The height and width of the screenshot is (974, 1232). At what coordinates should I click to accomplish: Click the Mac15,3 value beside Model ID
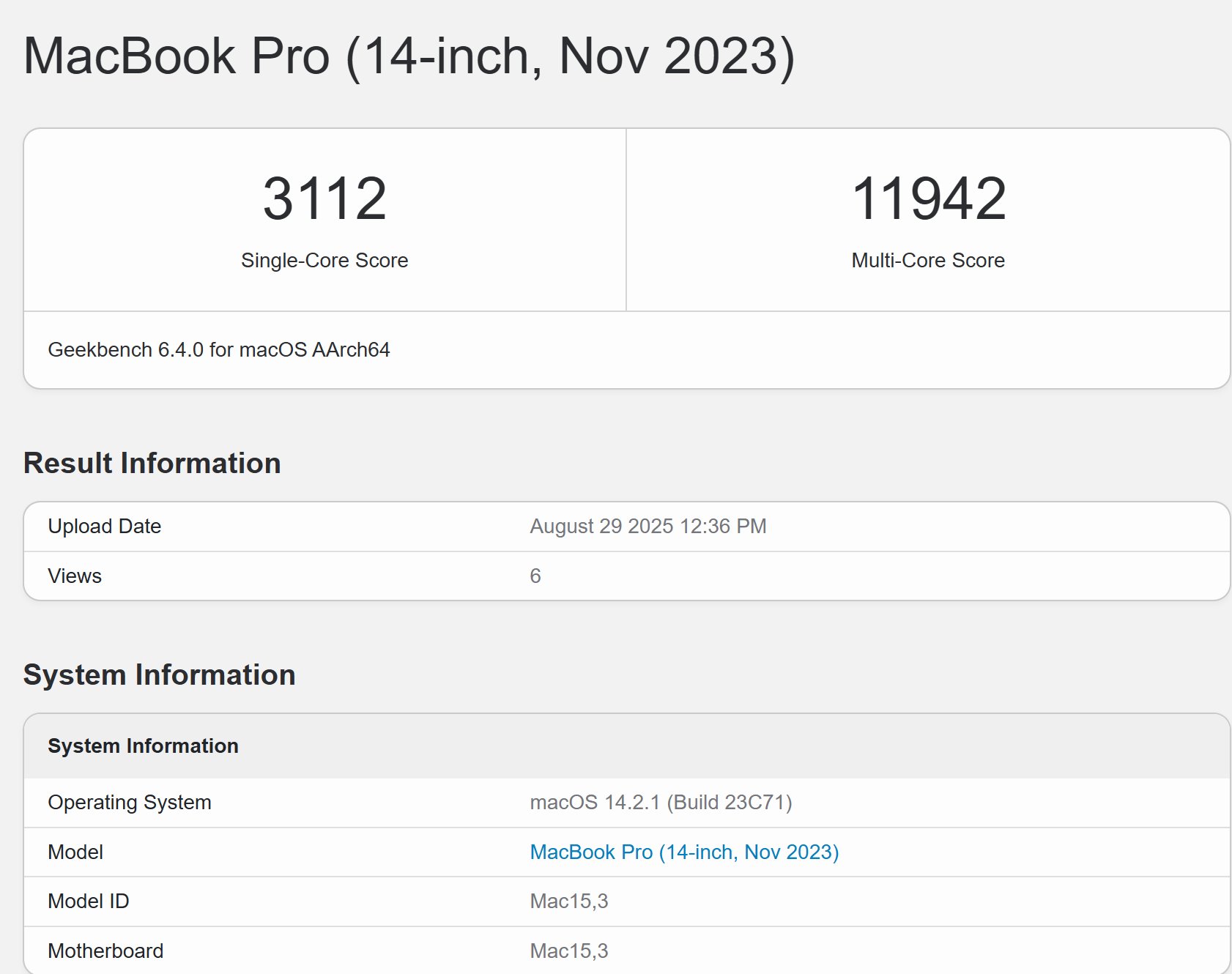[569, 901]
